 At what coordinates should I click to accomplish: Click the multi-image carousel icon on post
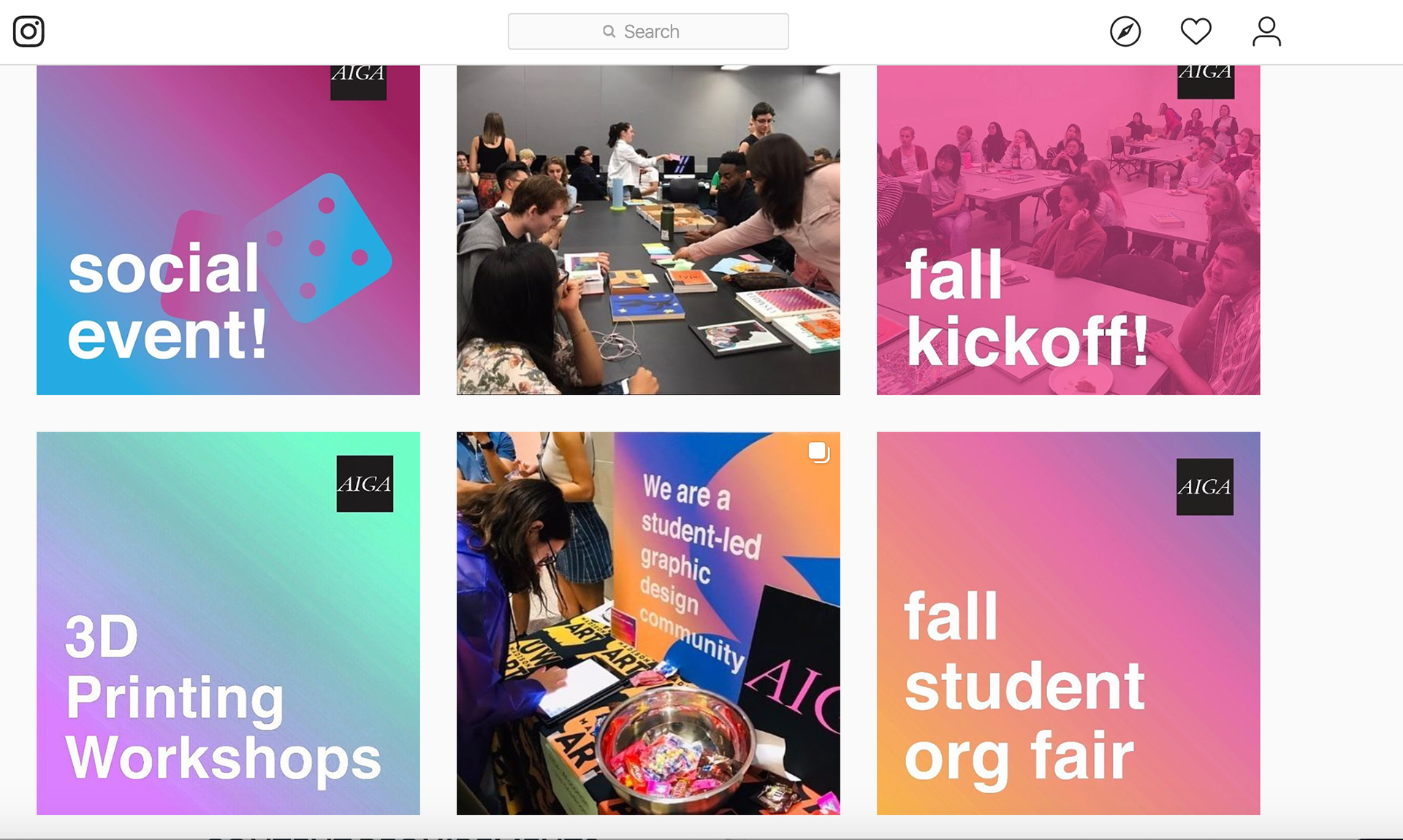818,452
